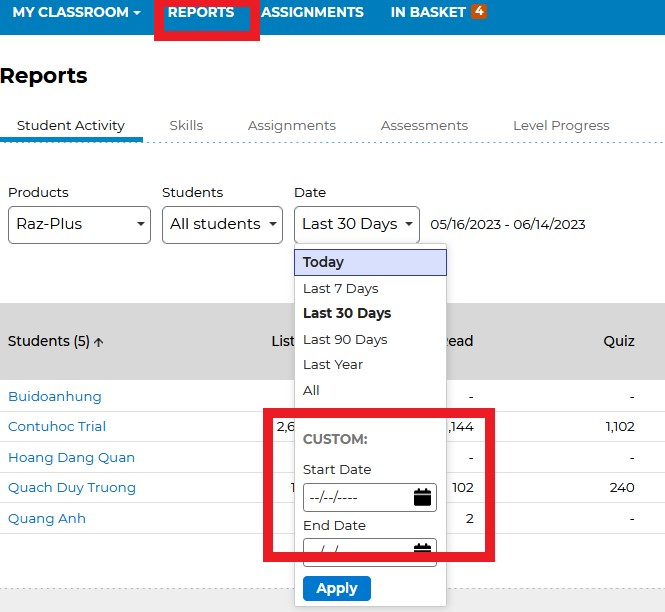
Task: Switch to the Skills tab
Action: (186, 126)
